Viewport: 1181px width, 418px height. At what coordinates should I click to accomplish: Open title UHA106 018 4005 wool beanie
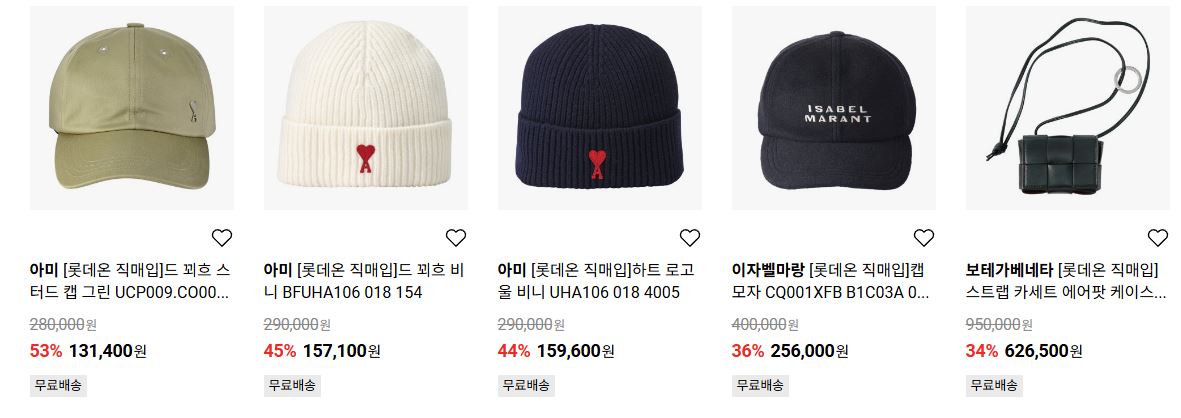point(597,281)
